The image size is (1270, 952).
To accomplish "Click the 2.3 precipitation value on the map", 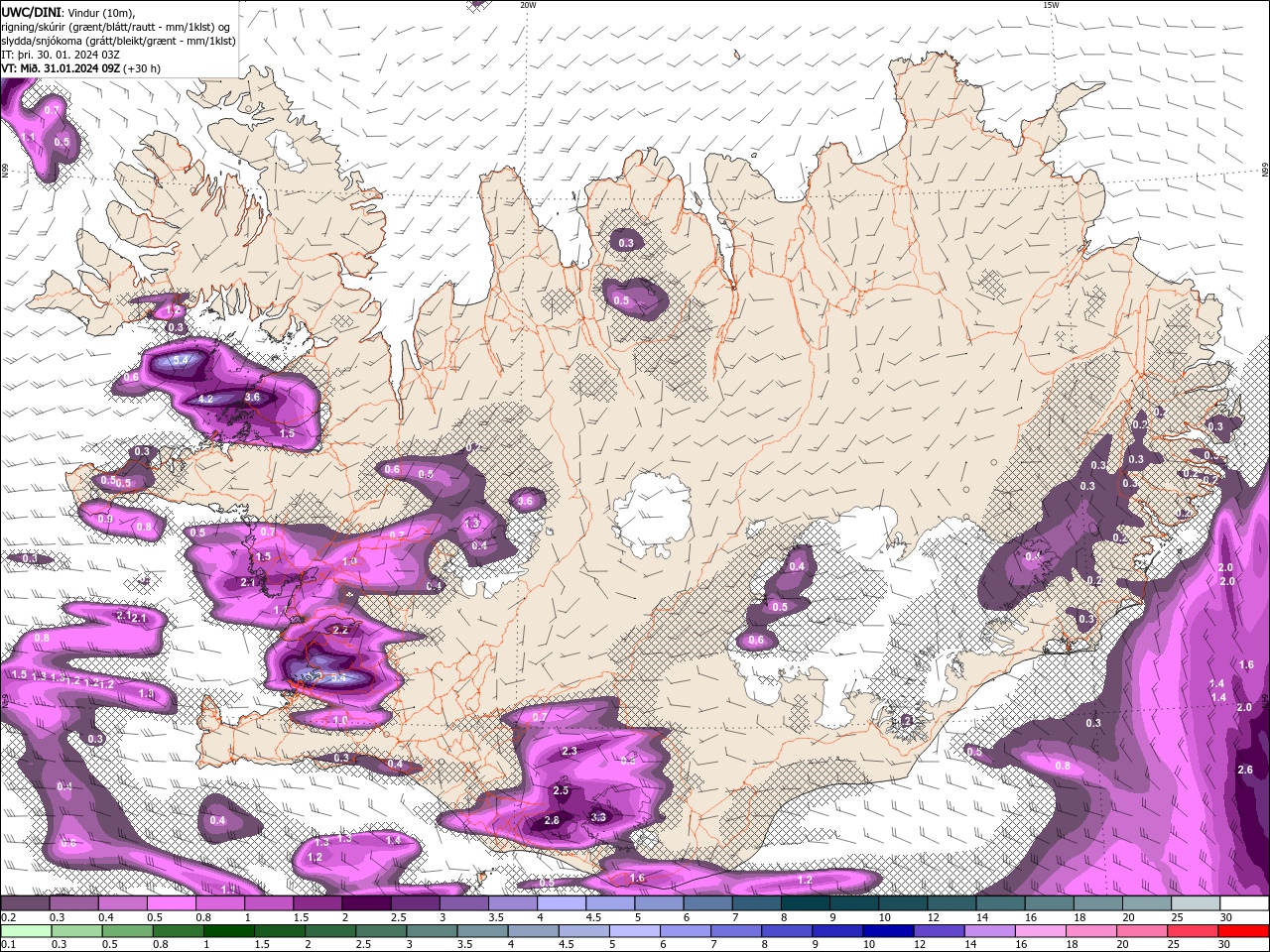I will [x=570, y=752].
